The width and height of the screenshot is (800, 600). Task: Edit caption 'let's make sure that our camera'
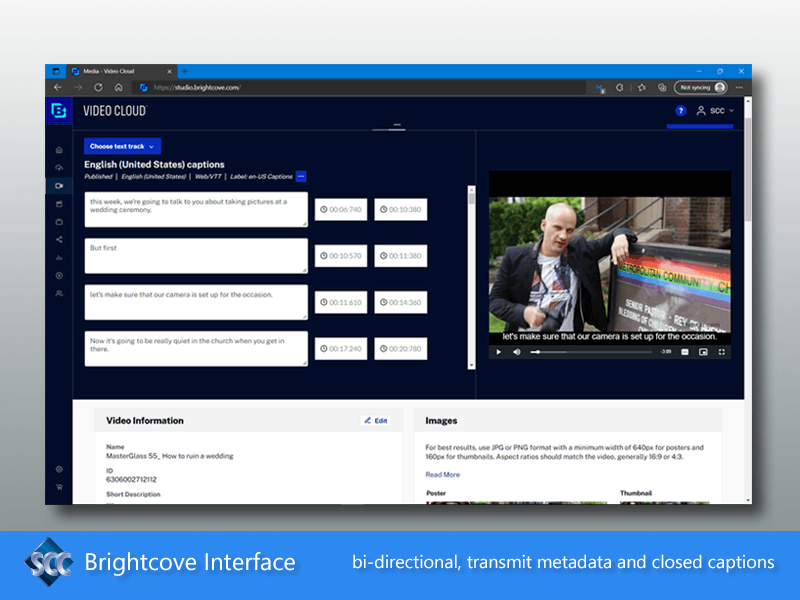point(196,303)
